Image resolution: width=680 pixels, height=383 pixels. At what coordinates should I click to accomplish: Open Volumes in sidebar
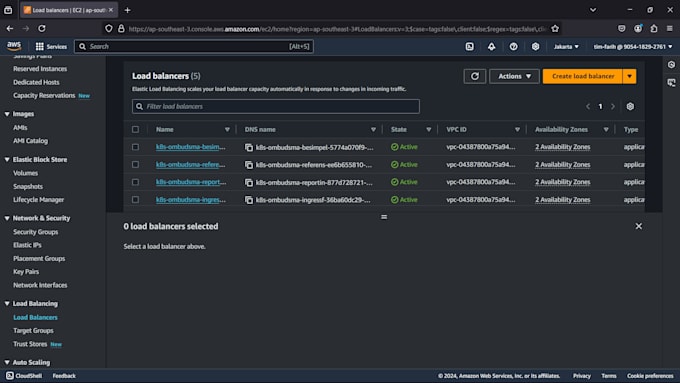click(26, 173)
